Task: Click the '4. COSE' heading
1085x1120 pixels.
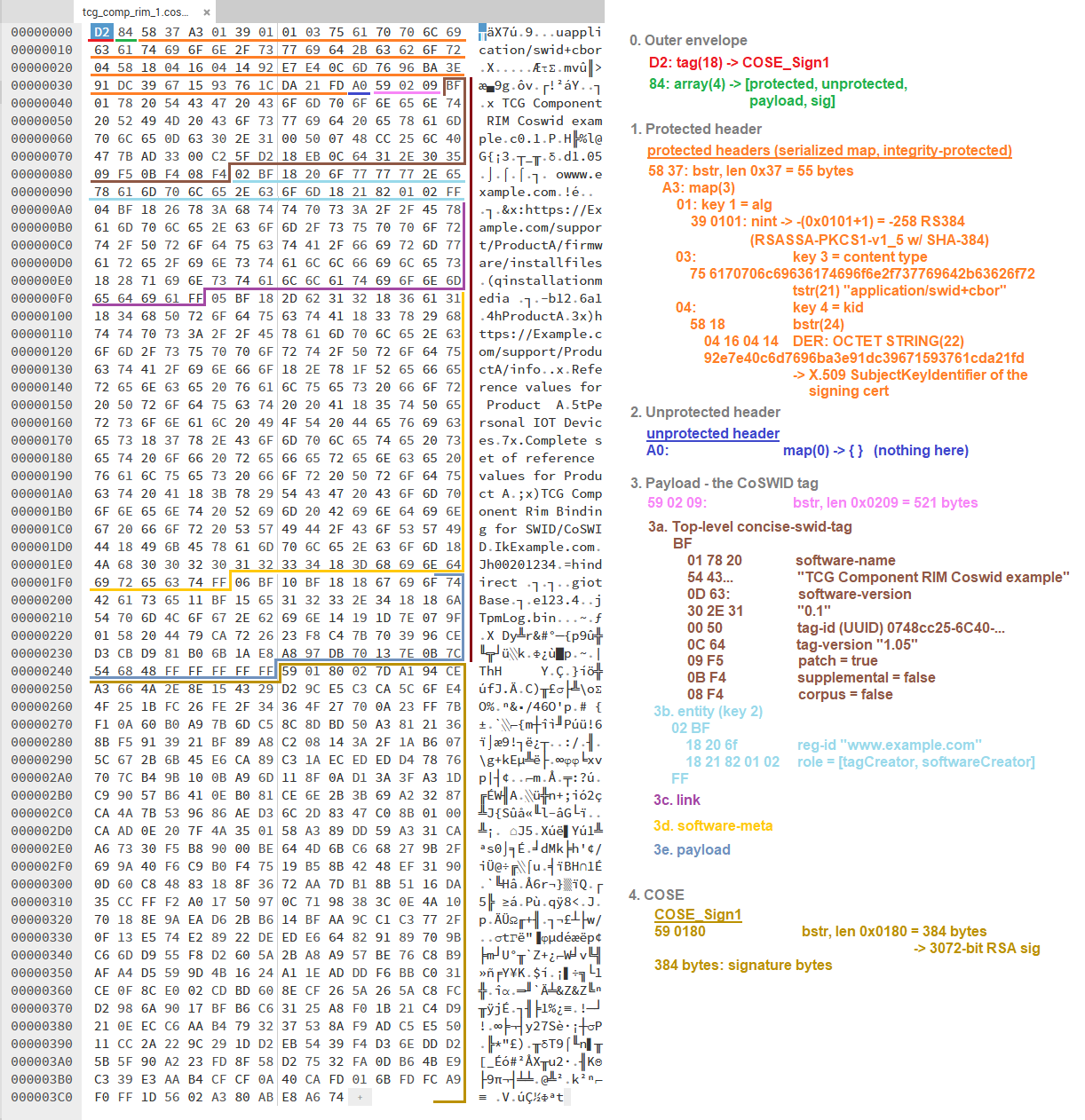Action: pyautogui.click(x=656, y=895)
